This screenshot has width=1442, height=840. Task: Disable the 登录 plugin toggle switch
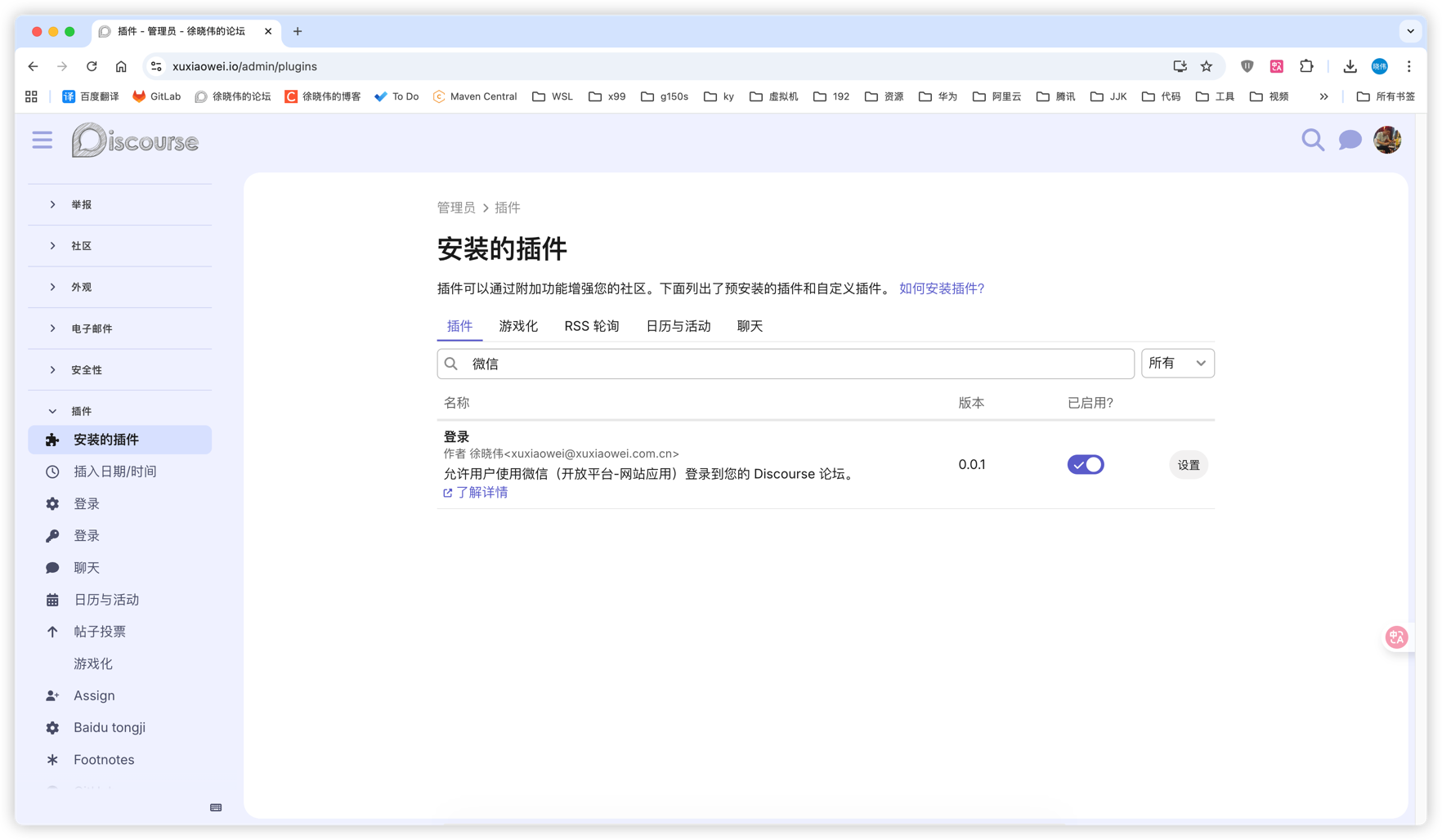tap(1086, 464)
